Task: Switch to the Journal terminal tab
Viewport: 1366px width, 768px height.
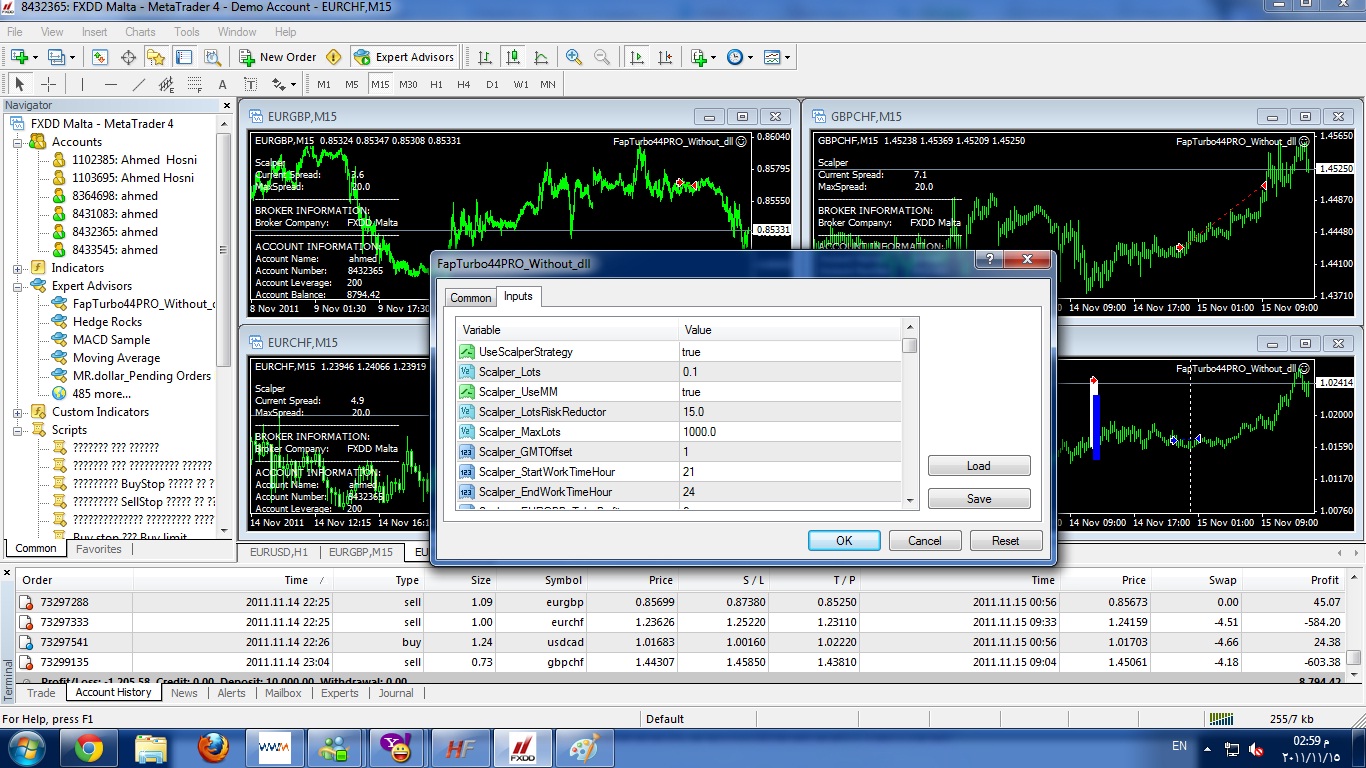Action: (x=396, y=693)
